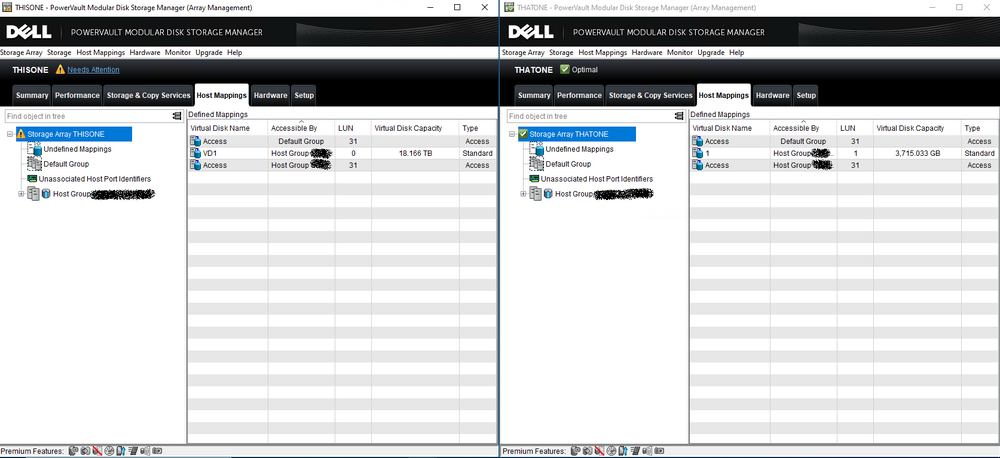This screenshot has width=1000, height=458.
Task: Sort by LUN column in THISONE
Action: pos(353,128)
